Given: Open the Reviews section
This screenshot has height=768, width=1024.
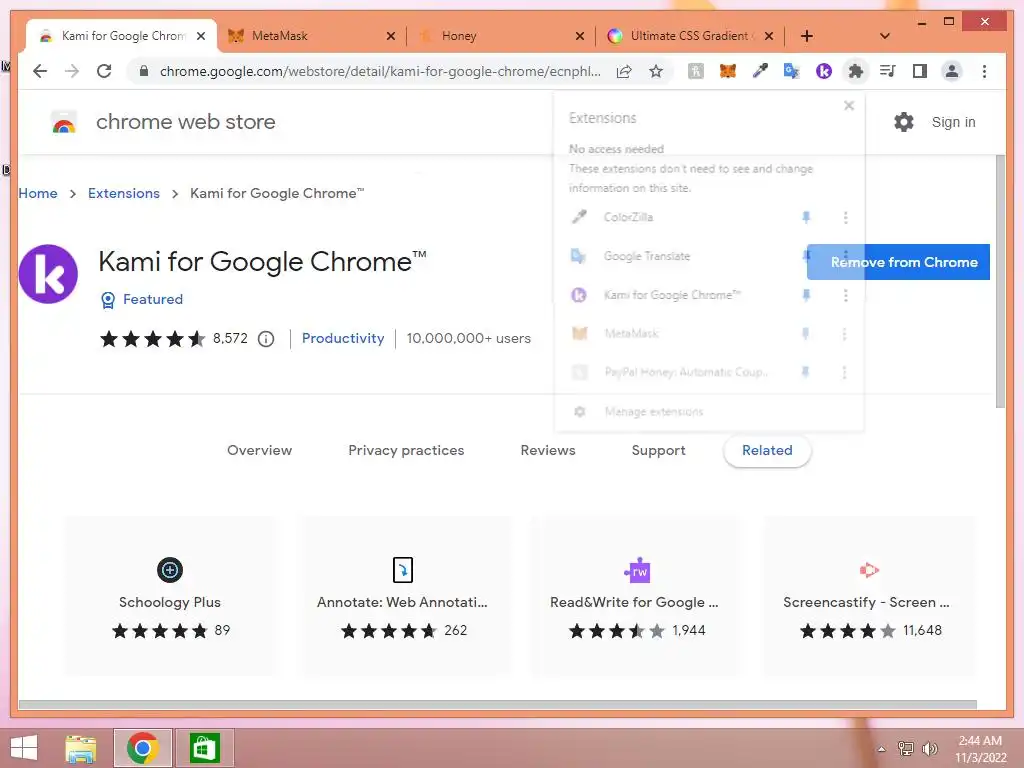Looking at the screenshot, I should point(548,451).
